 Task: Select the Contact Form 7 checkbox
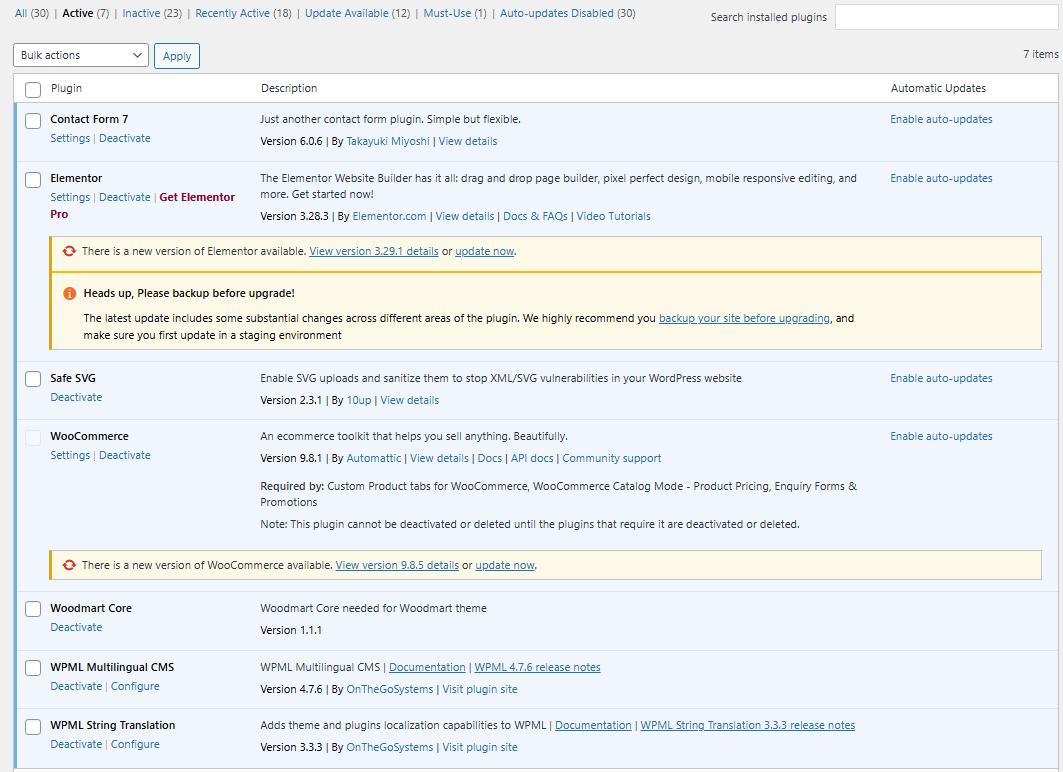click(x=33, y=121)
